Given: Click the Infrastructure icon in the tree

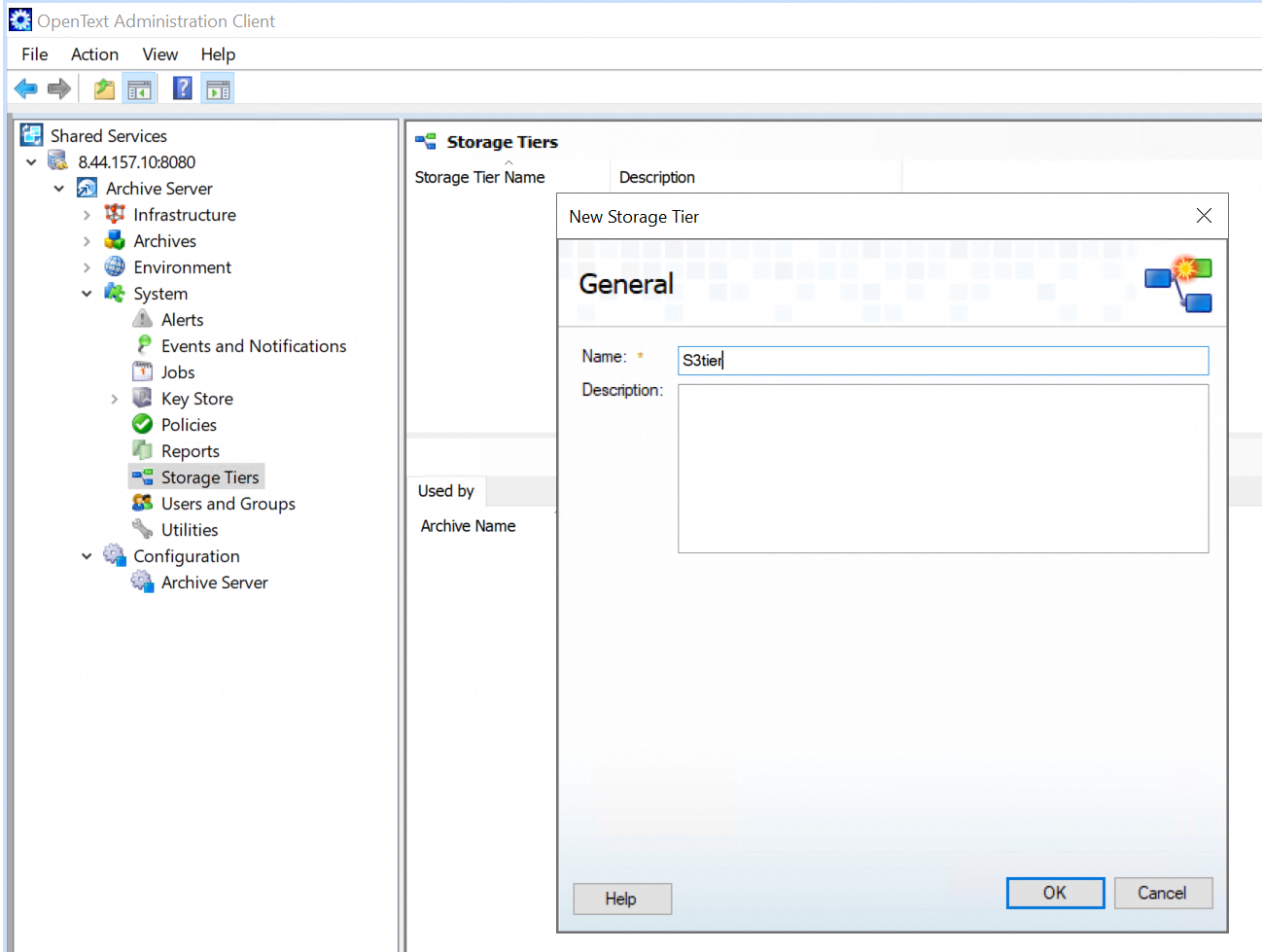Looking at the screenshot, I should (x=115, y=214).
